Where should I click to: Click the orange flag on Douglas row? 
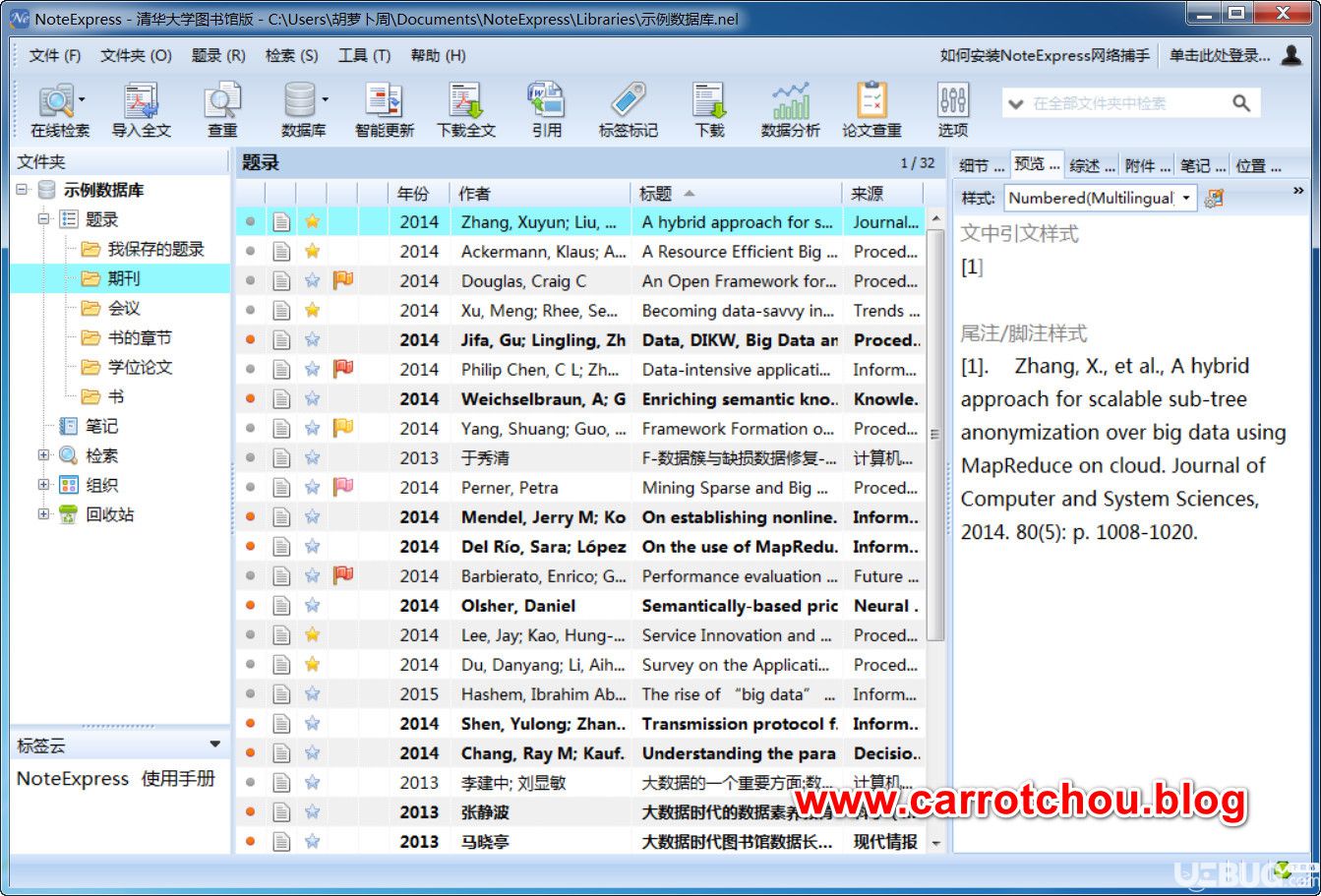click(x=342, y=280)
